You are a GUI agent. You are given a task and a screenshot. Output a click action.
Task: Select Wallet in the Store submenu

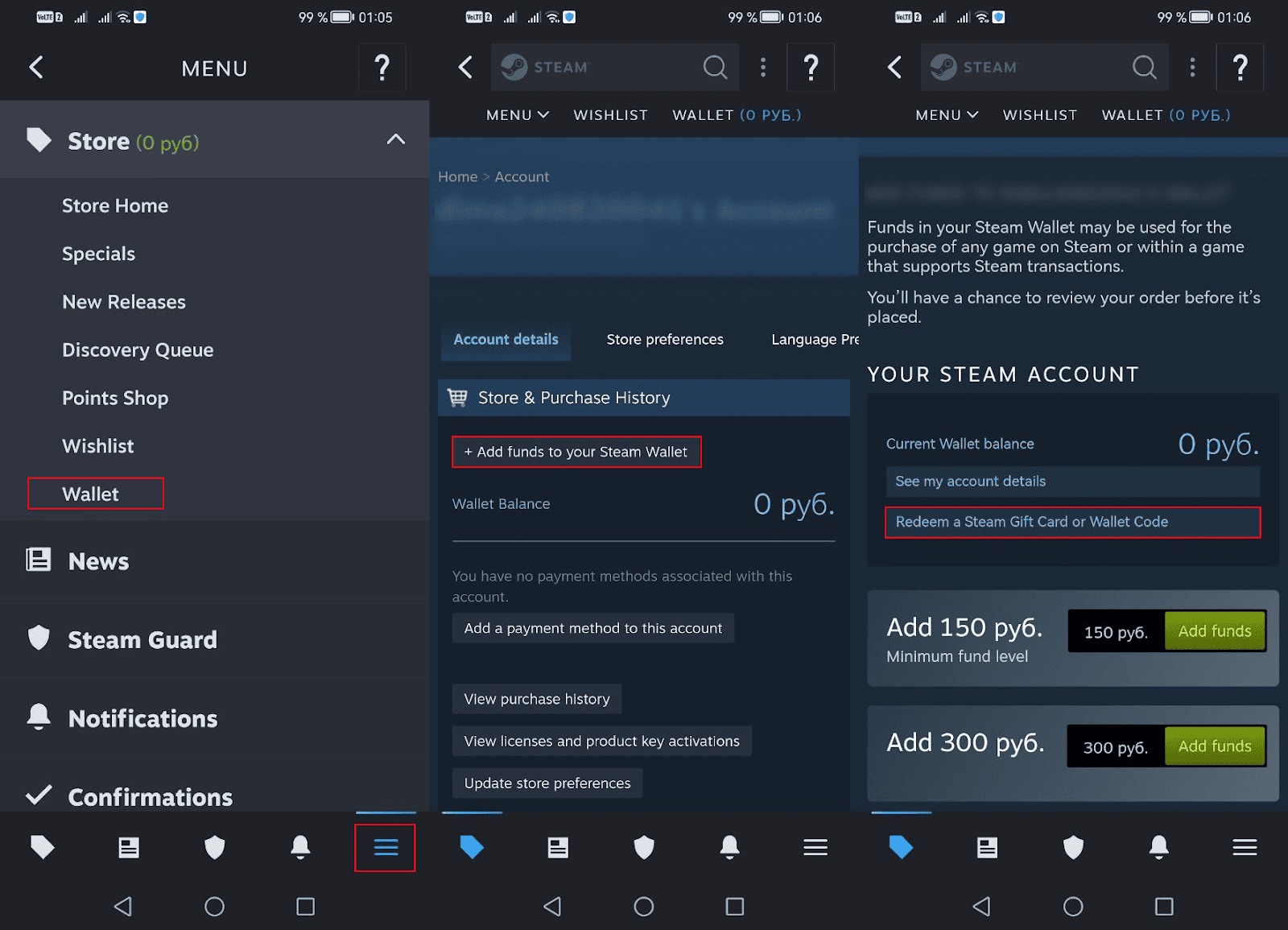coord(95,494)
